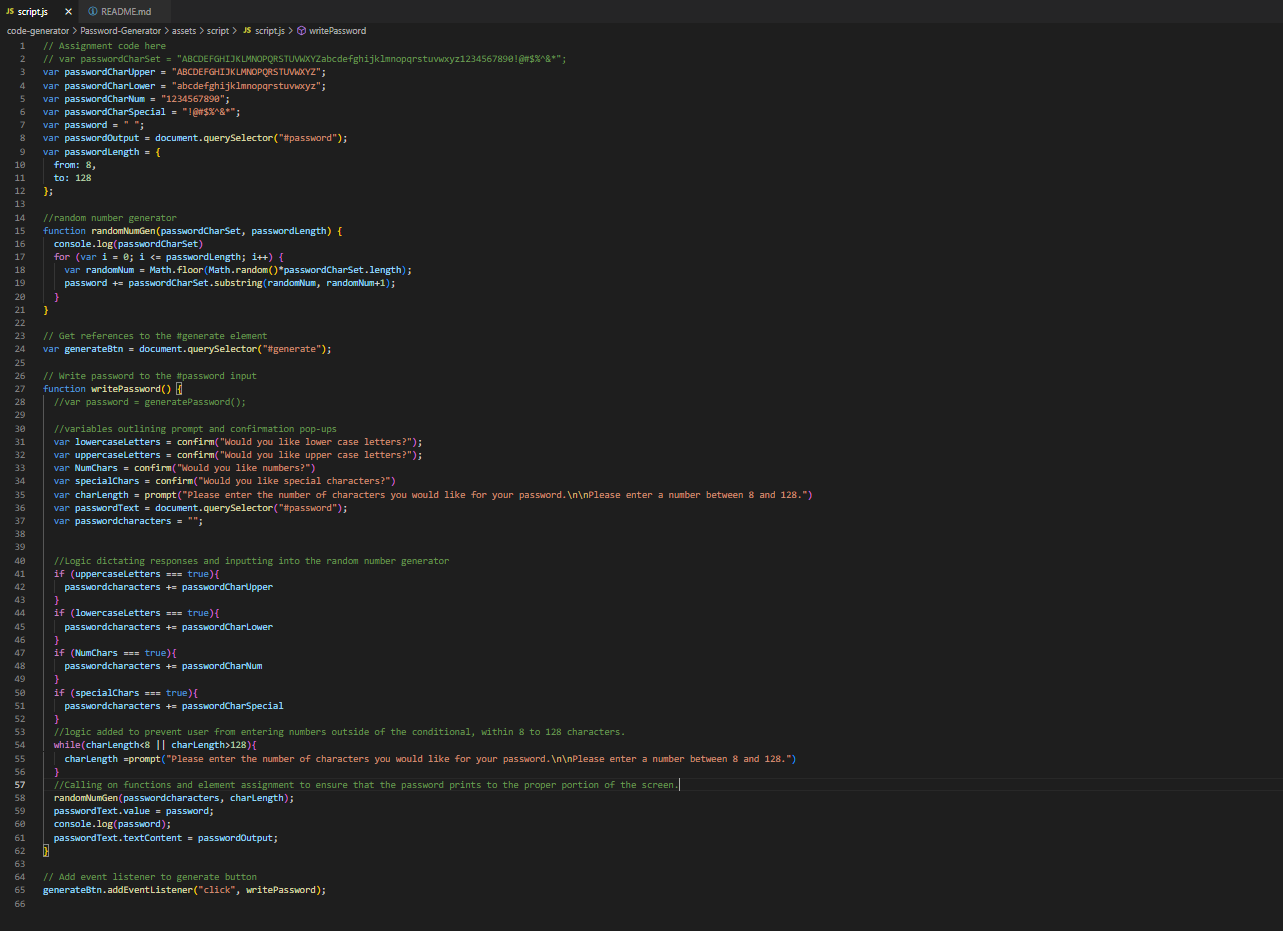The image size is (1283, 931).
Task: Close the script.js tab
Action: 67,11
